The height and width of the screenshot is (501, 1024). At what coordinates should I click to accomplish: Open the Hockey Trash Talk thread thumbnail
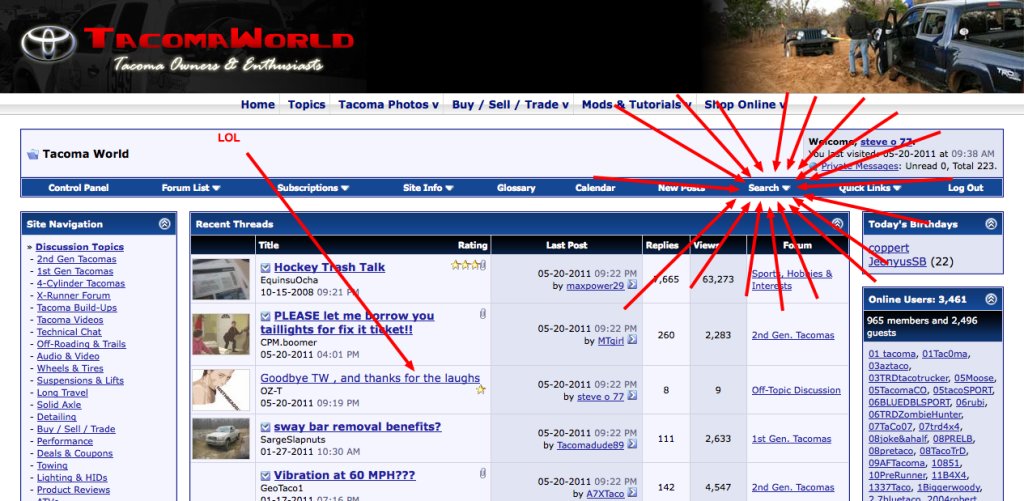[221, 279]
